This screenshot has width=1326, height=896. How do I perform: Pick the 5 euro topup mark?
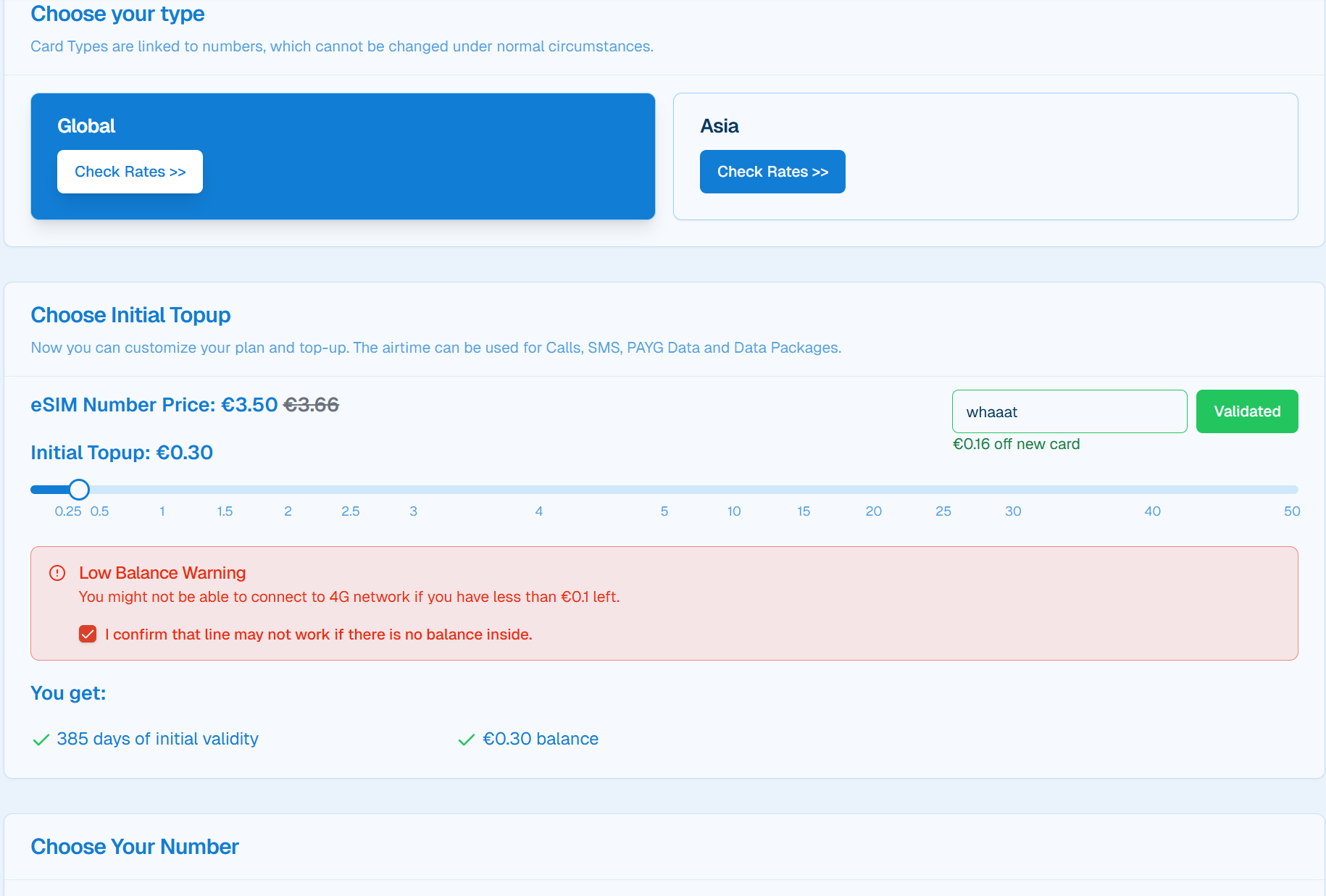click(x=664, y=511)
